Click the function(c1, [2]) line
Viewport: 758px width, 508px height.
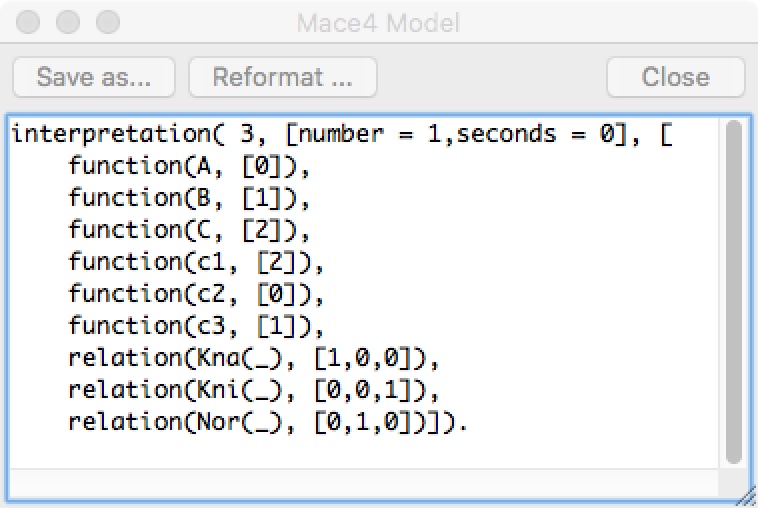tap(196, 262)
